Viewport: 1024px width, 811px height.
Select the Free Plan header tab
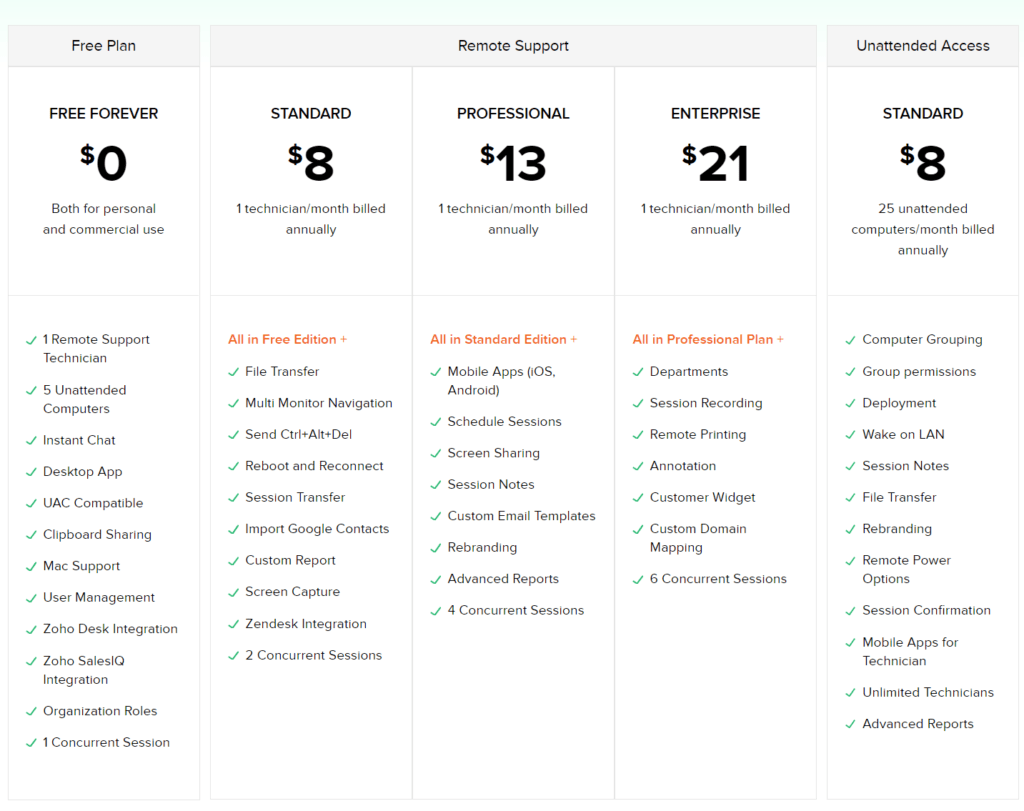[104, 46]
